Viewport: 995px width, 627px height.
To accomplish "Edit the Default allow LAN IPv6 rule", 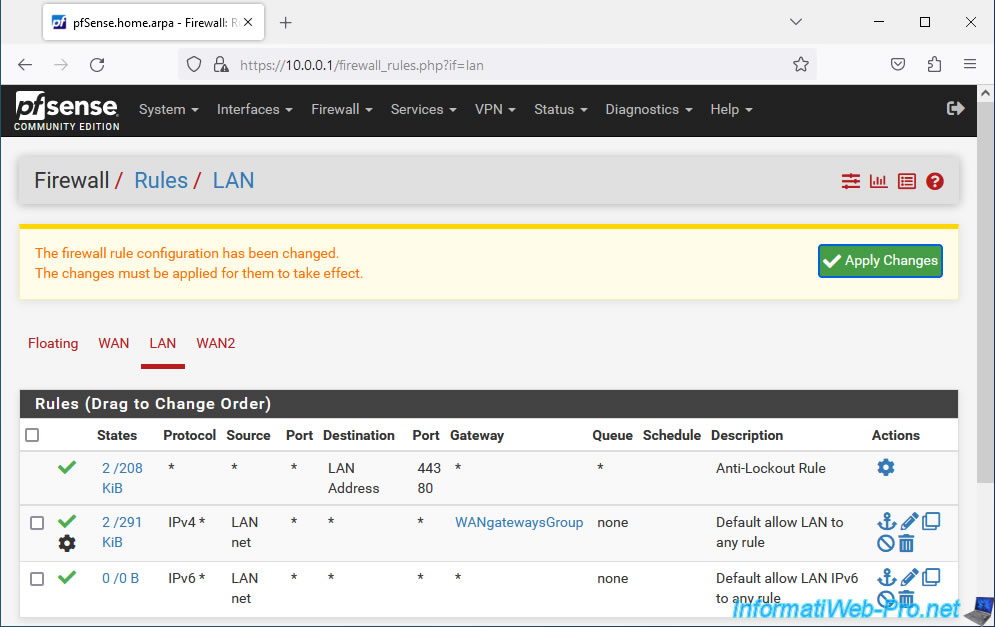I will pyautogui.click(x=909, y=578).
